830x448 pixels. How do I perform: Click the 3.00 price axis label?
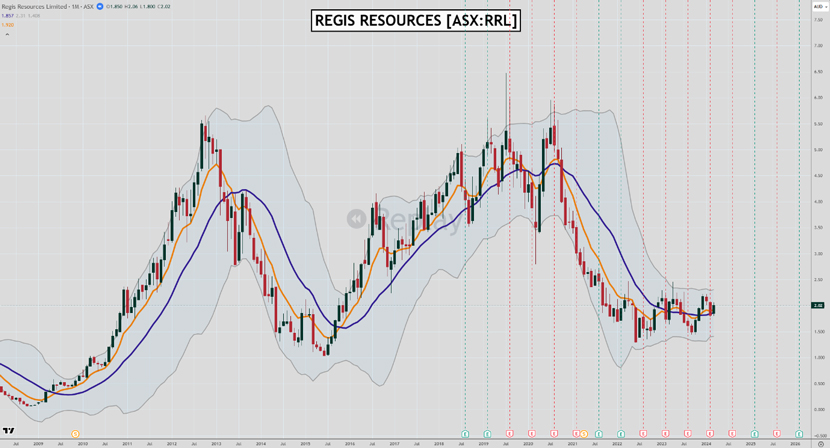(818, 254)
